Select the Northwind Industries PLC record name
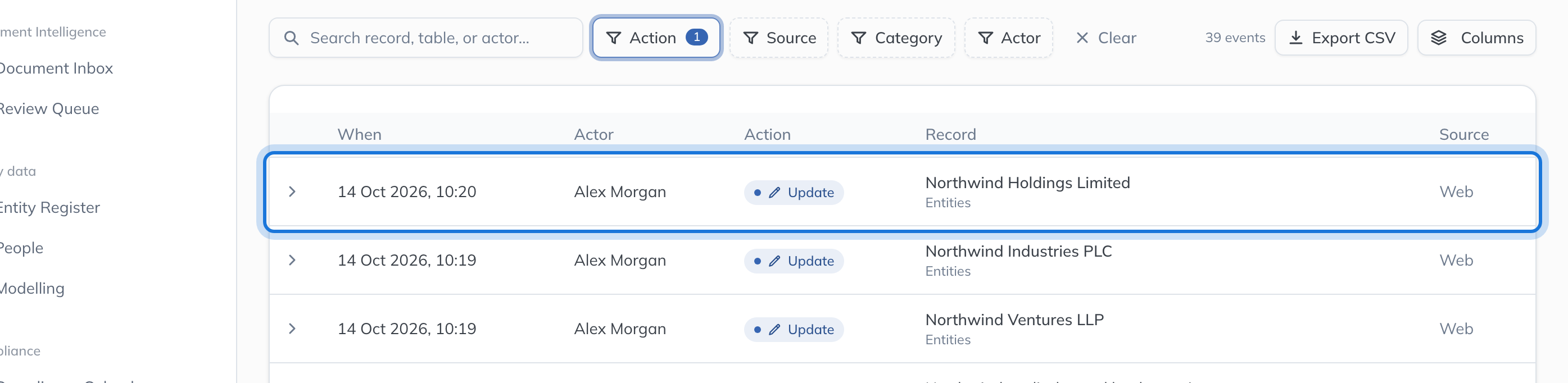Screen dimensions: 1568x383 click(x=1018, y=251)
